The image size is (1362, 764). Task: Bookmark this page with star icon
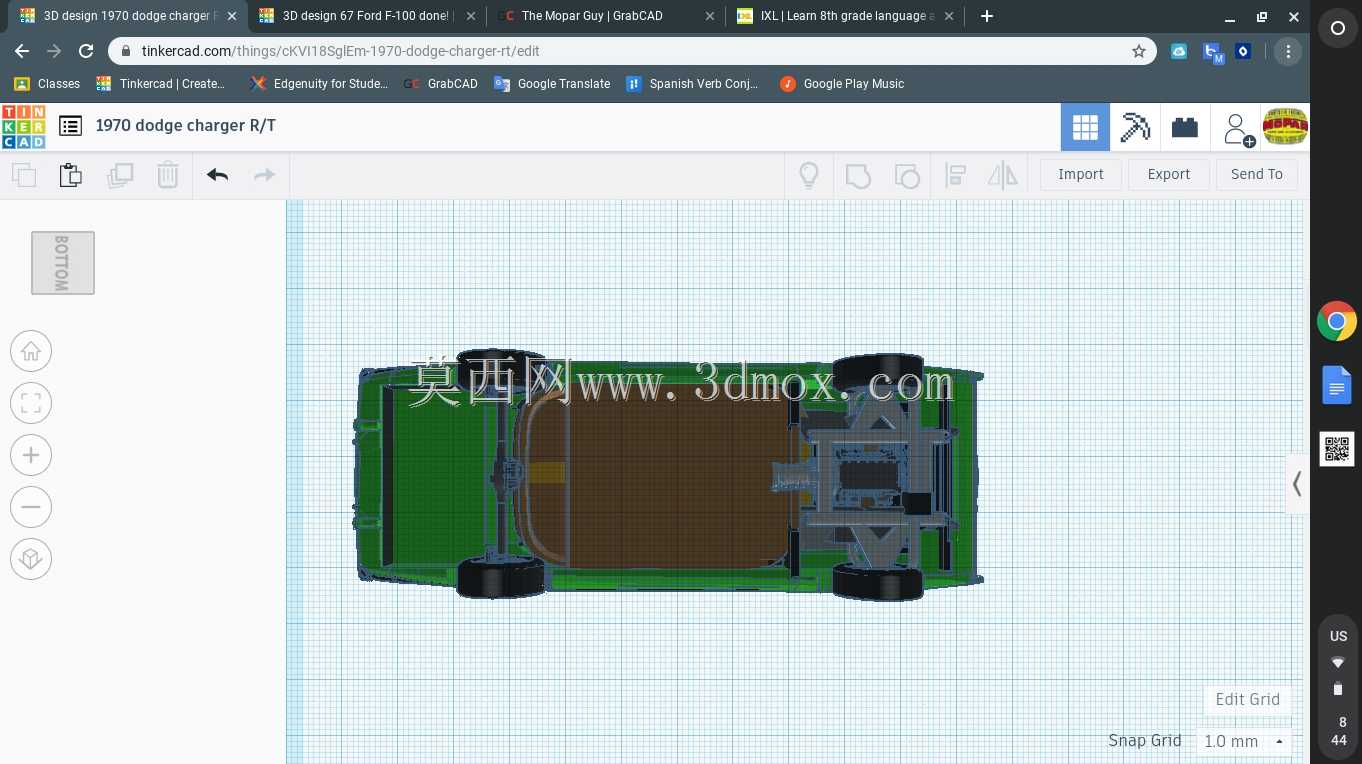click(x=1139, y=51)
